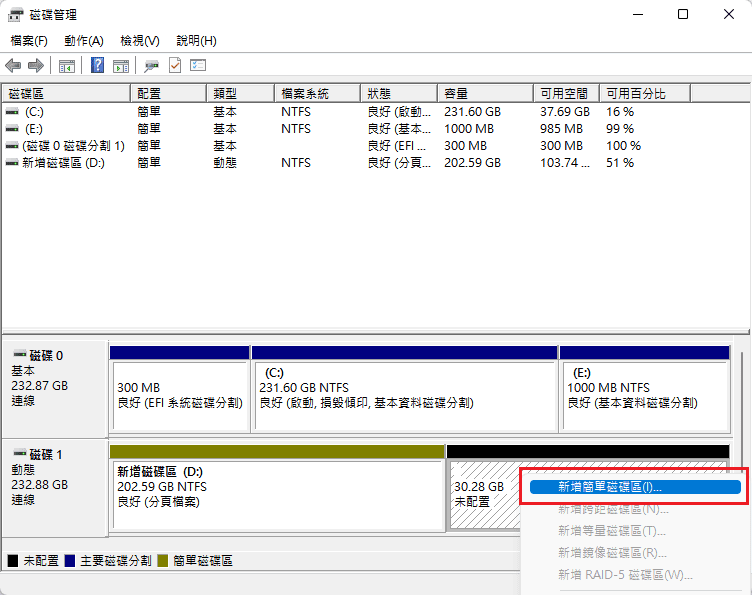Click the 動態 type cell

tap(225, 163)
